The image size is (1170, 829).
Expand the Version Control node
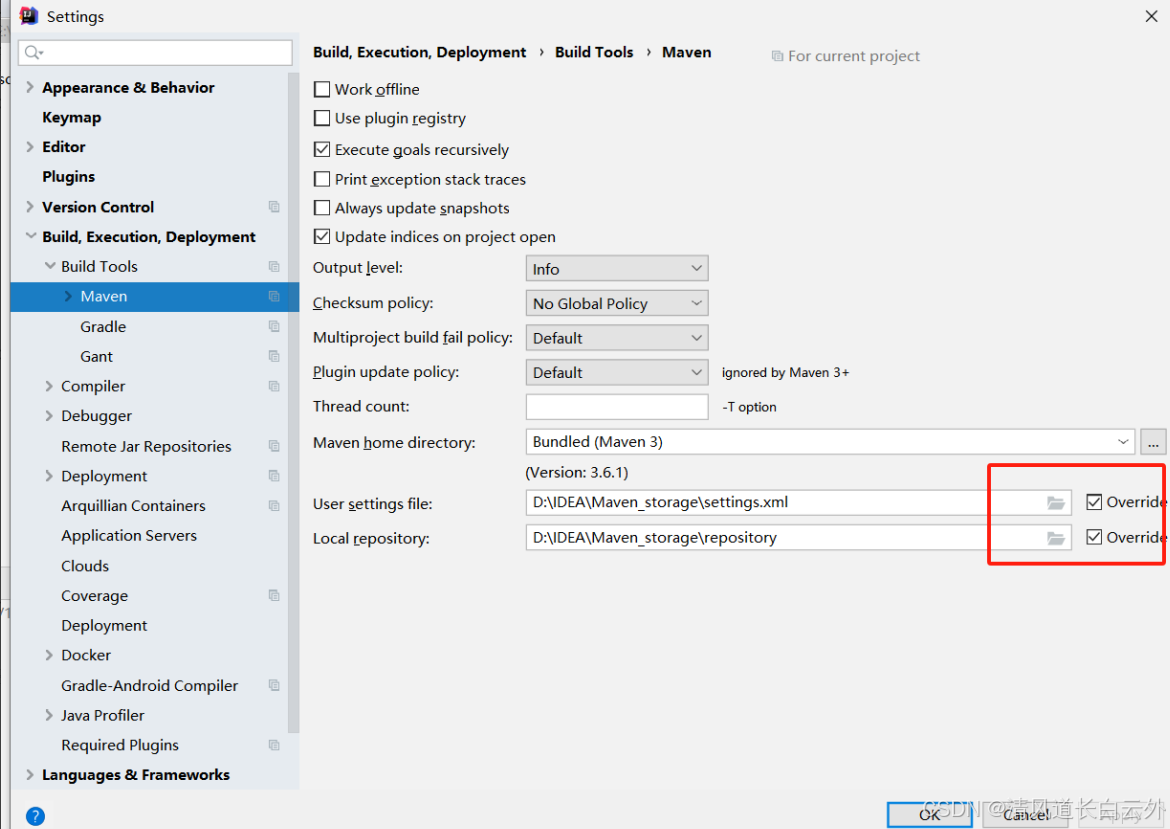[30, 207]
